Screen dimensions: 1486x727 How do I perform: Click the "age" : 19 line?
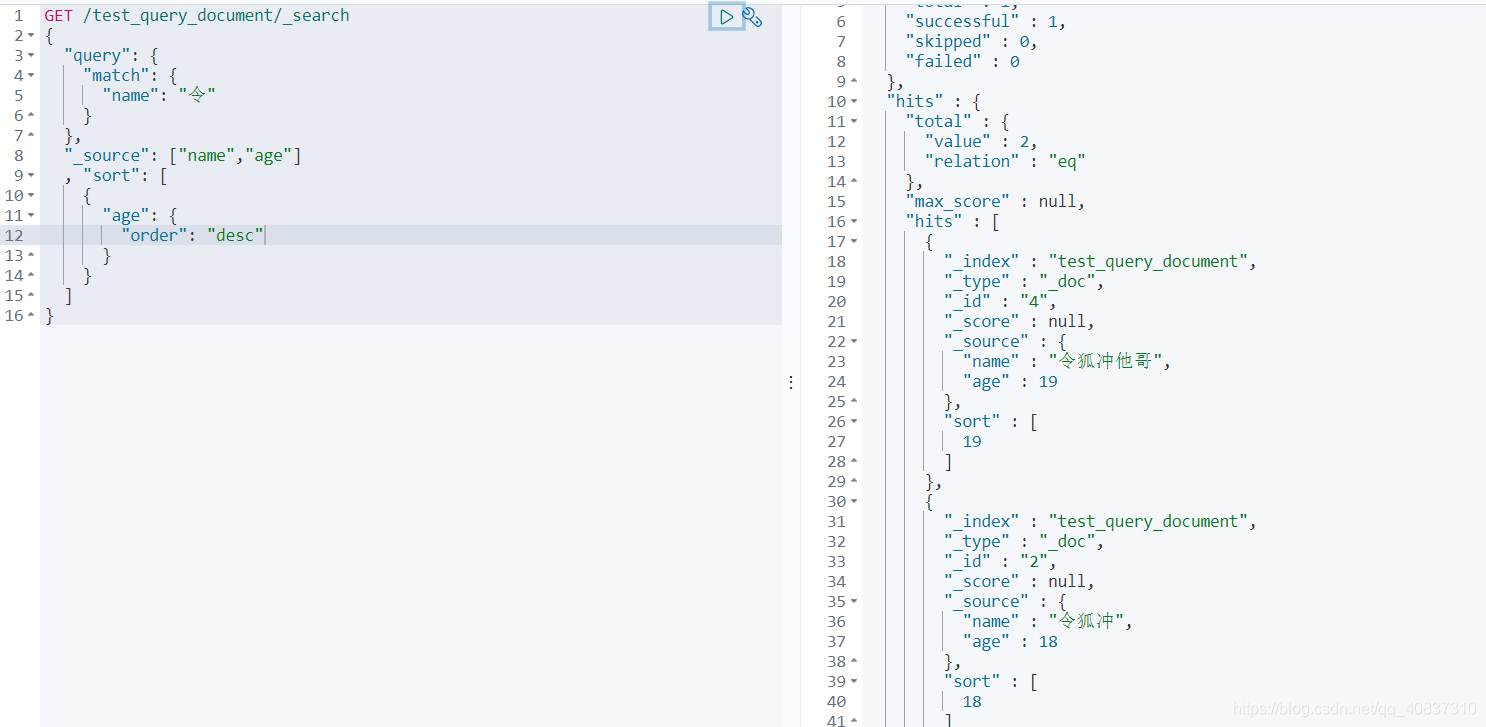[1010, 381]
